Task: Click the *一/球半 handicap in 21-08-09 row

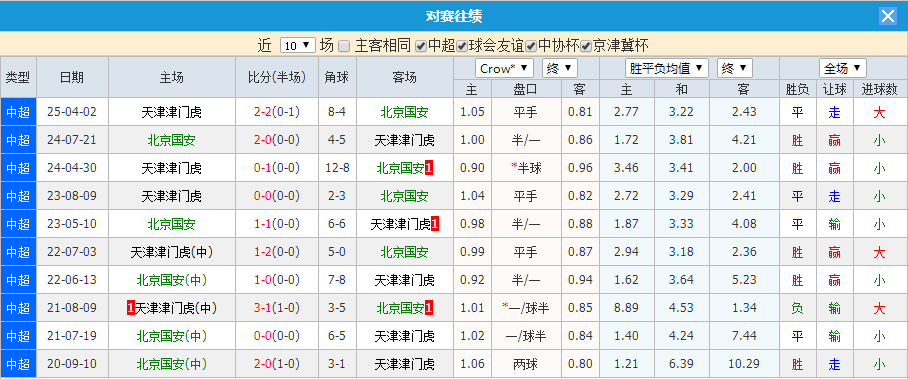Action: (526, 308)
